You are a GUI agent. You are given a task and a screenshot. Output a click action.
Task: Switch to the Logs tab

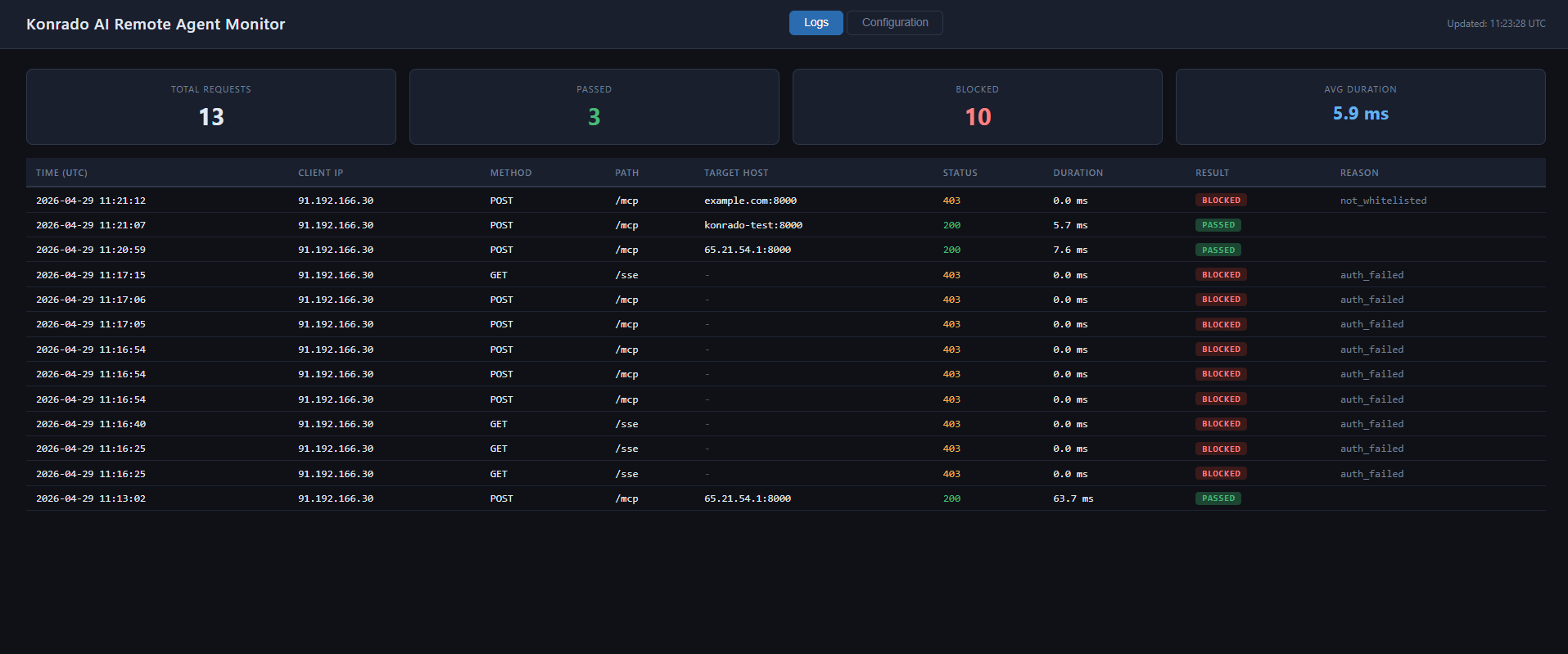pos(816,23)
